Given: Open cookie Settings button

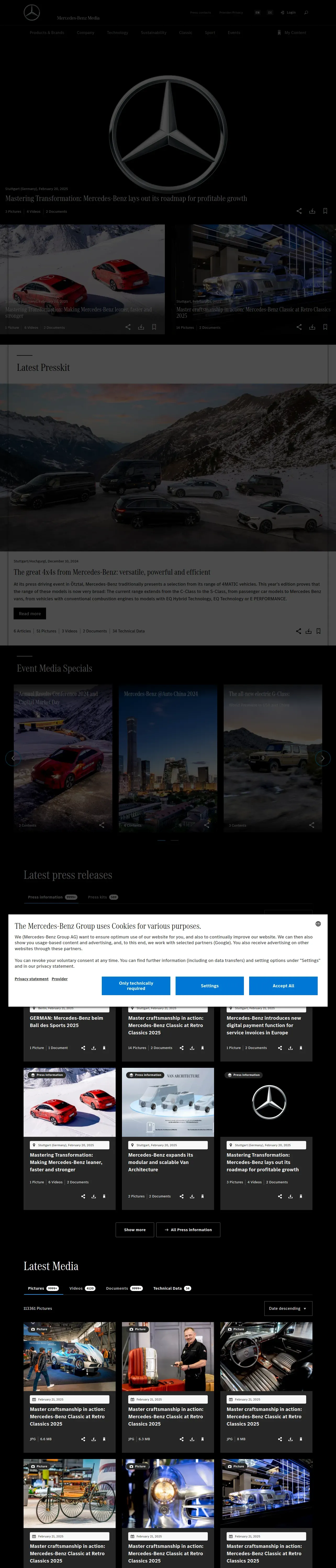Looking at the screenshot, I should point(210,985).
